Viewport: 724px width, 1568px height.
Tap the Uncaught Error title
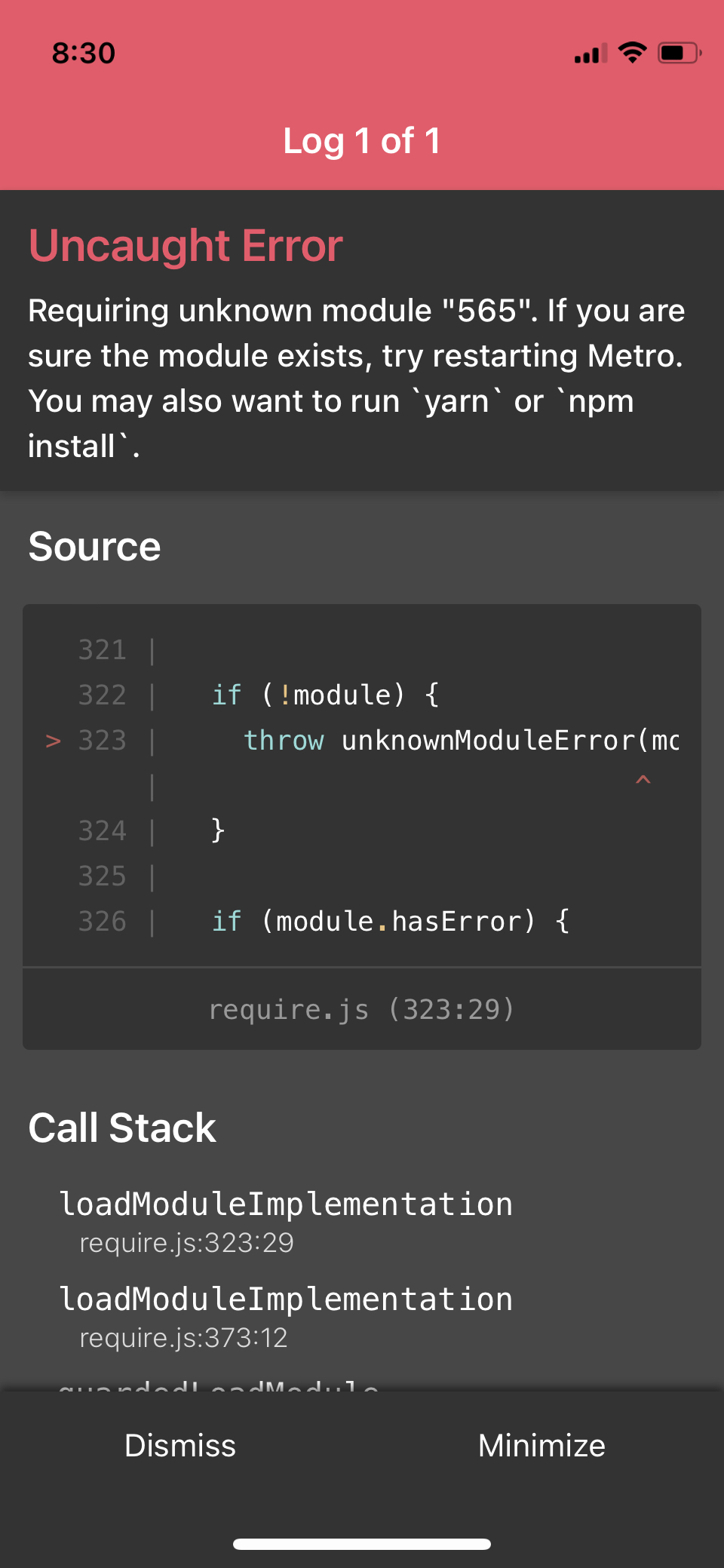coord(186,246)
